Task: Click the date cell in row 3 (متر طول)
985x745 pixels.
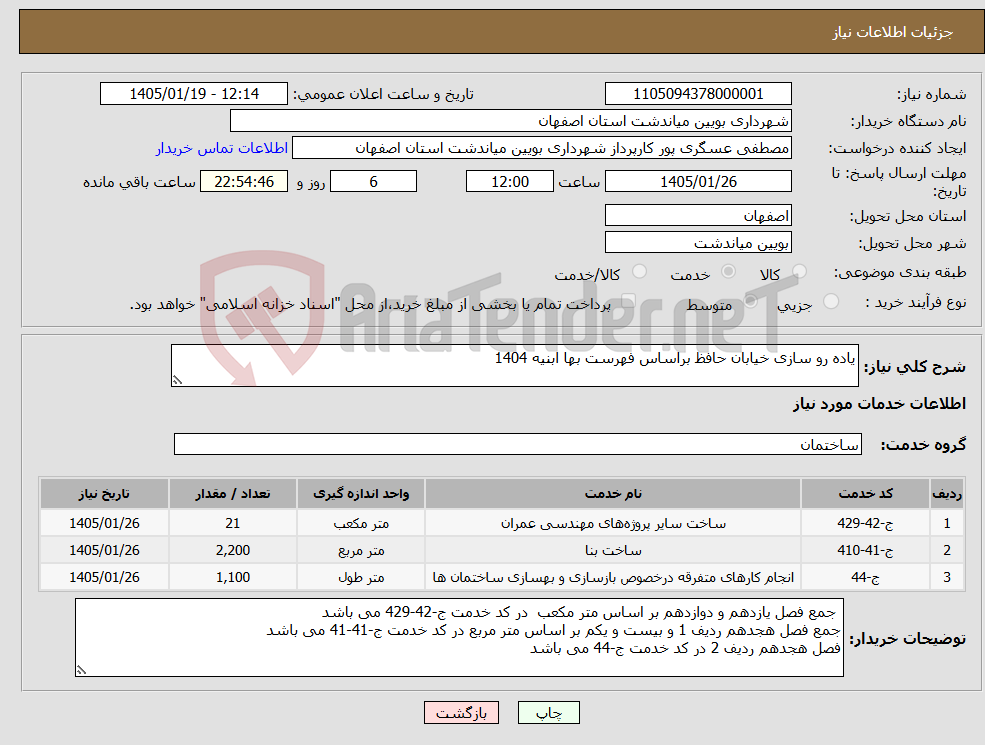Action: [x=104, y=577]
